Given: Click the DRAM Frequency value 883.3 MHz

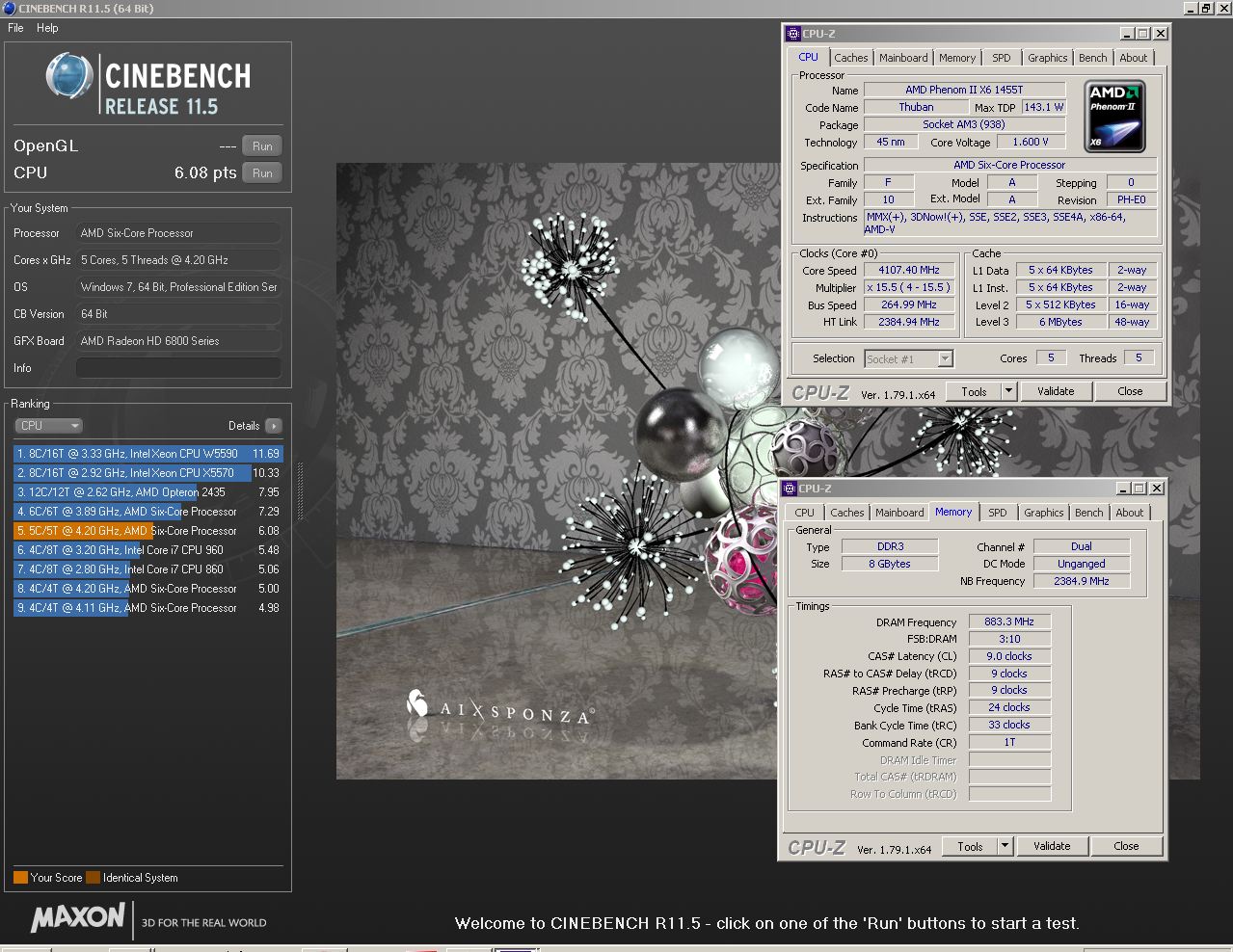Looking at the screenshot, I should pos(1009,622).
